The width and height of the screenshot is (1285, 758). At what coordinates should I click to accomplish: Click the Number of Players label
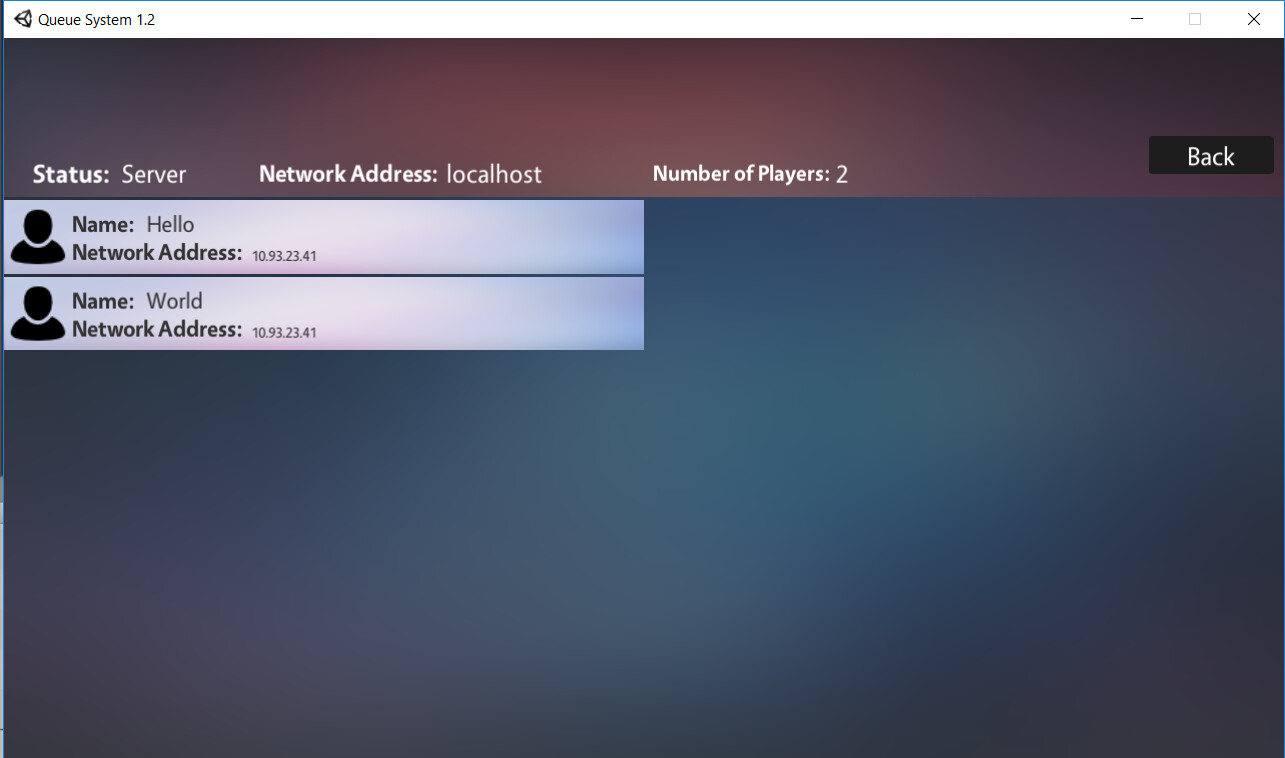741,174
